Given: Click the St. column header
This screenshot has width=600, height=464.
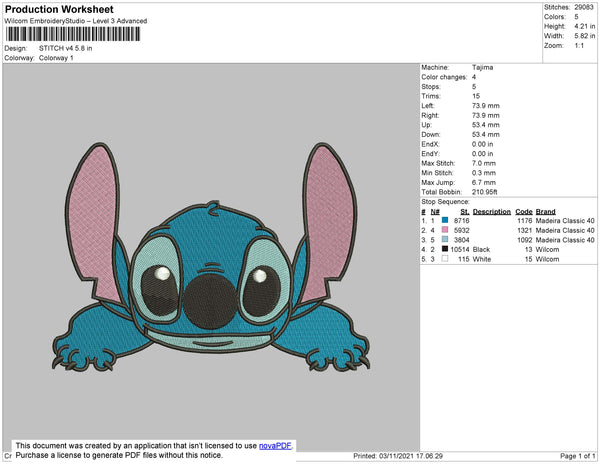Looking at the screenshot, I should (464, 212).
